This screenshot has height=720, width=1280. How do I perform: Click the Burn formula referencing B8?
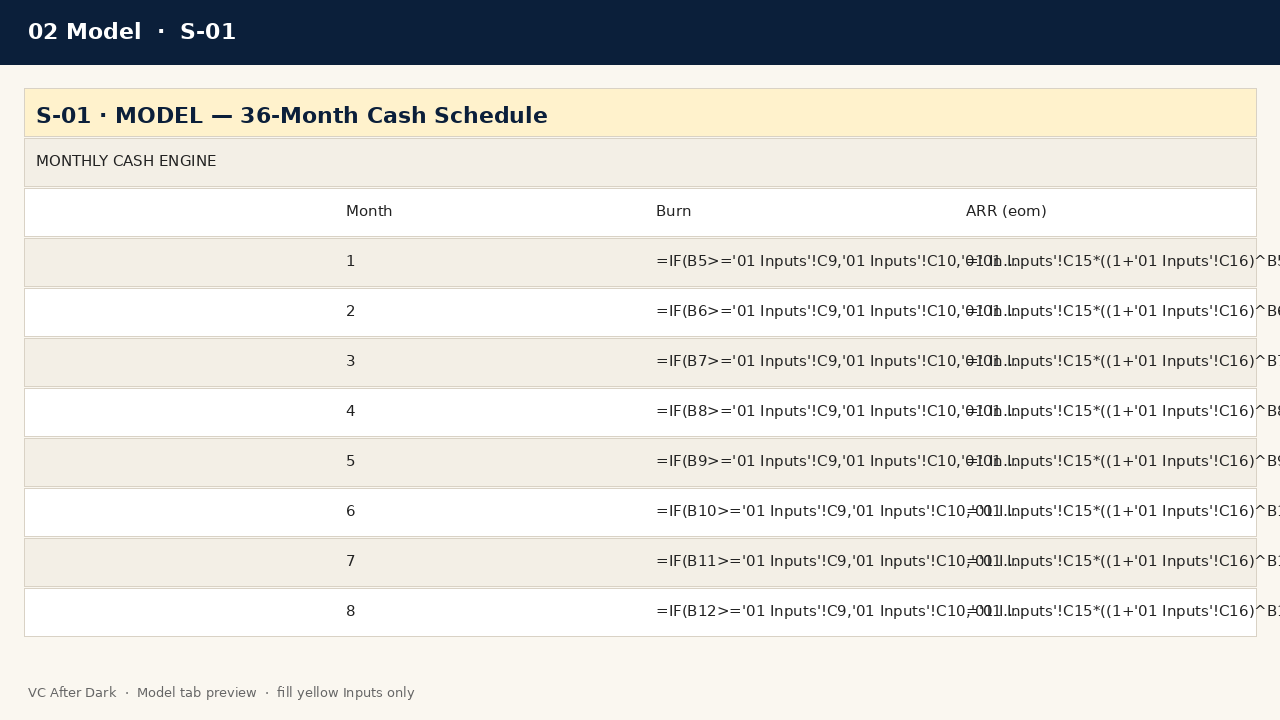click(799, 412)
